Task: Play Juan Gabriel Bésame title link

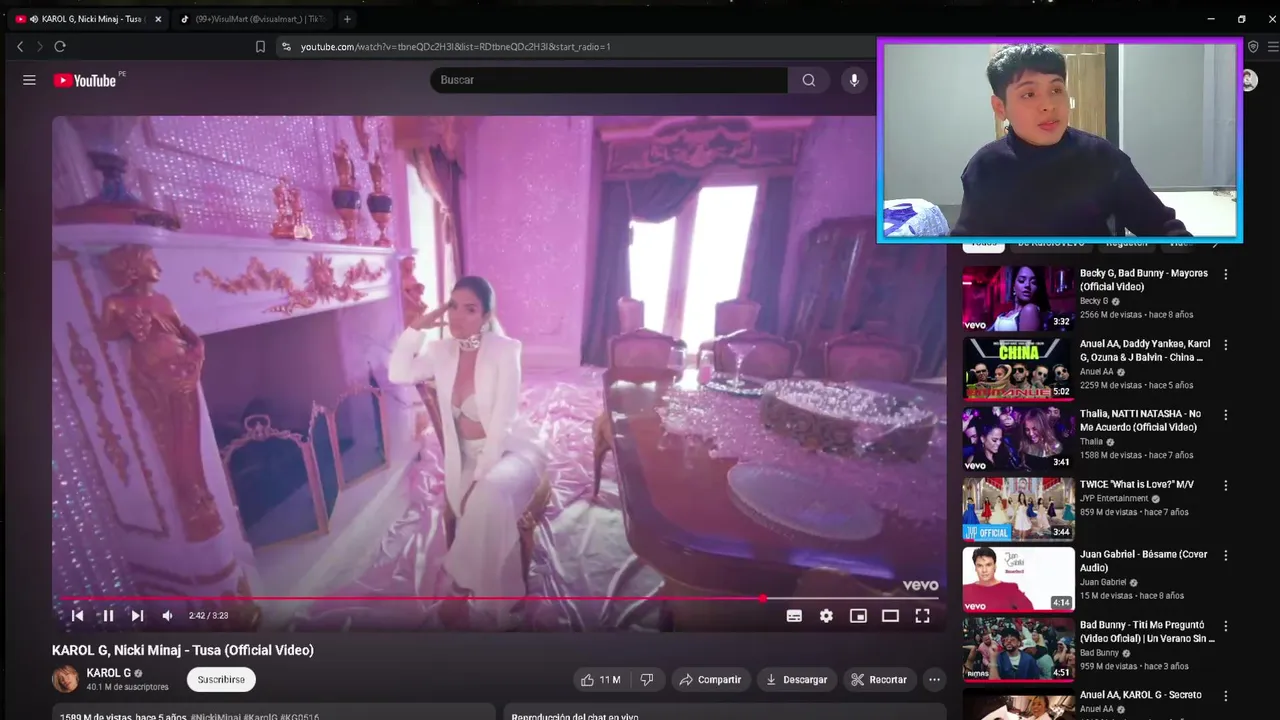Action: (1144, 561)
